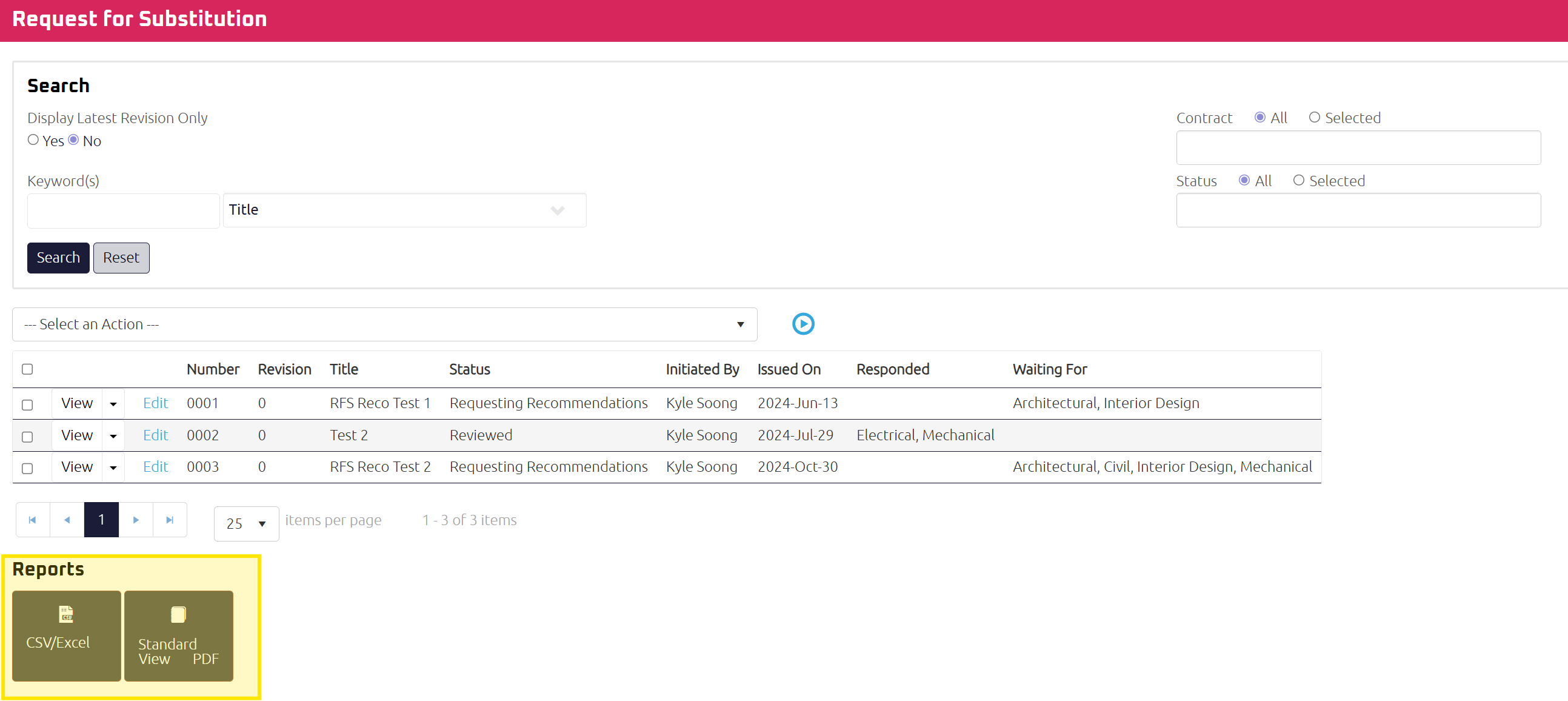Go to the next page
The image size is (1568, 701).
[x=136, y=520]
